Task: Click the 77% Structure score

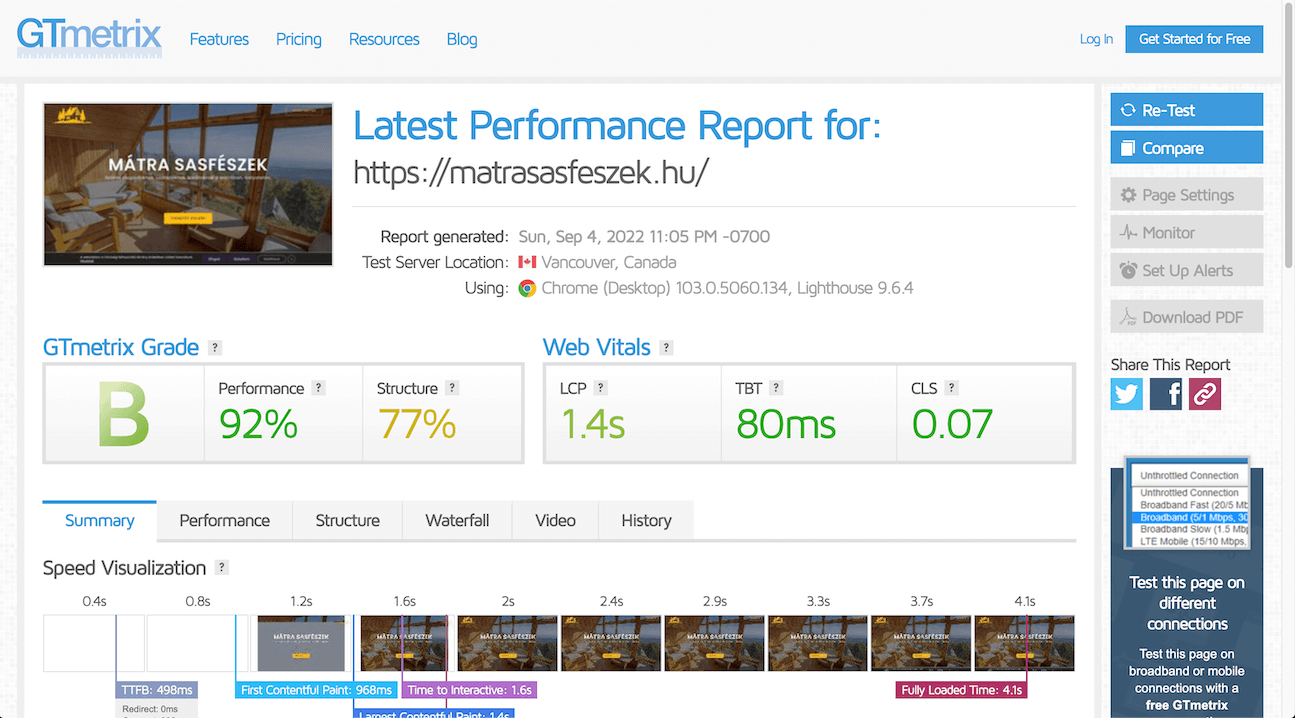Action: point(416,424)
